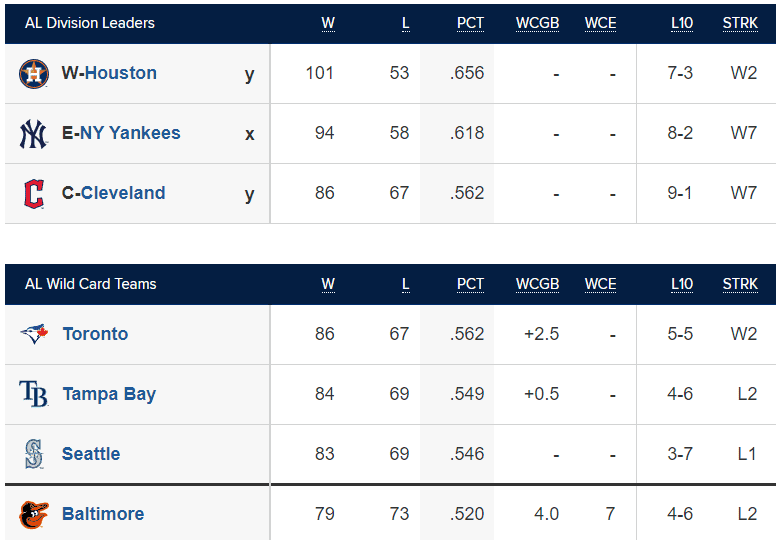This screenshot has height=540, width=776.
Task: Click W column header in Division Leaders
Action: tap(328, 23)
